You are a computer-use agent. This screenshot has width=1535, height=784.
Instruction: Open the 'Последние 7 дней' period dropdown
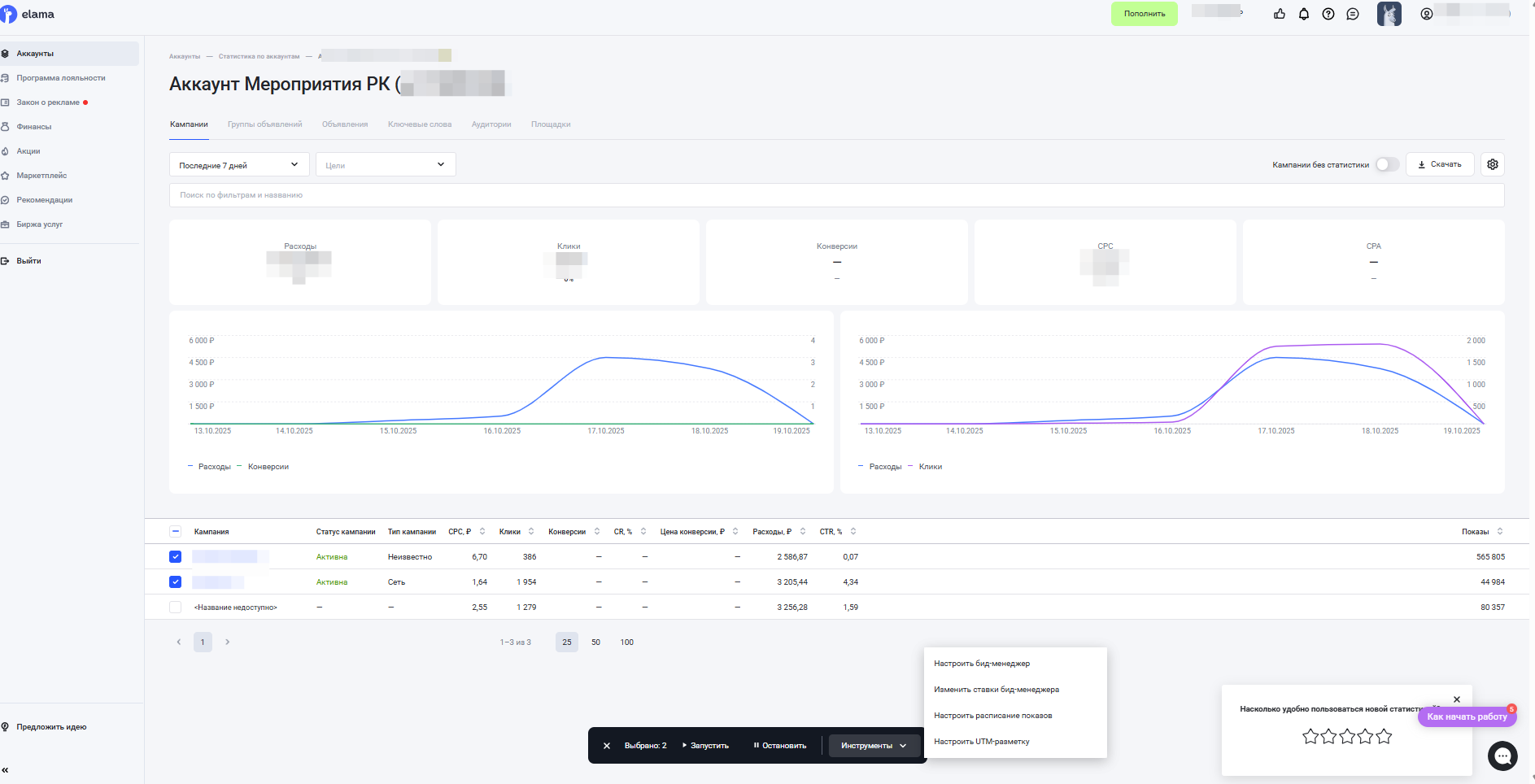(239, 165)
